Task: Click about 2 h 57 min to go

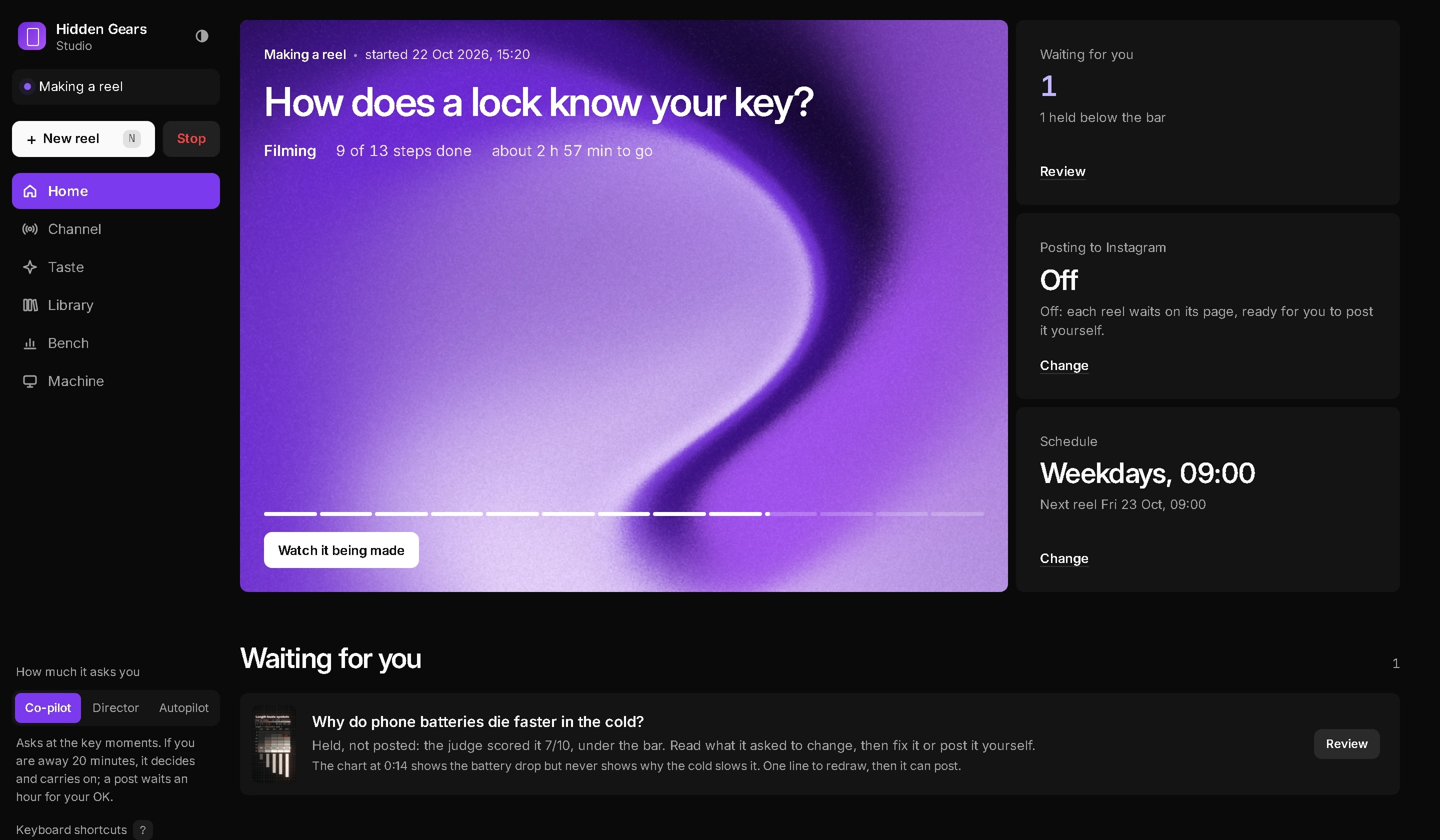Action: [572, 151]
